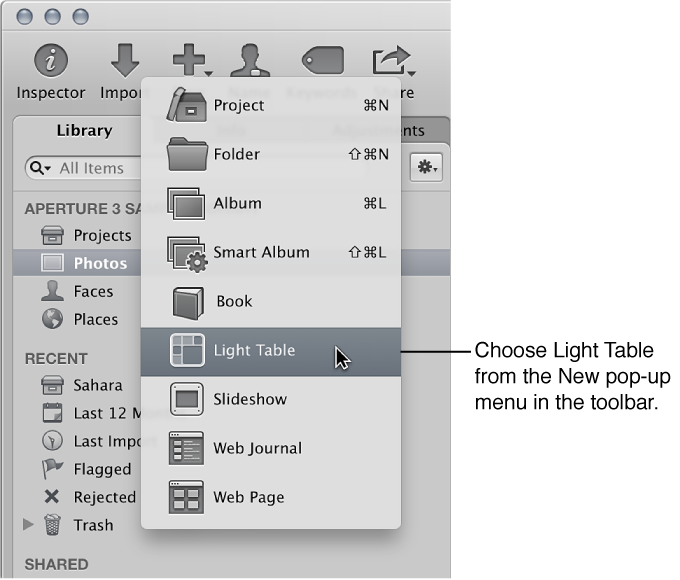Click the Import arrow icon
680x580 pixels.
125,60
